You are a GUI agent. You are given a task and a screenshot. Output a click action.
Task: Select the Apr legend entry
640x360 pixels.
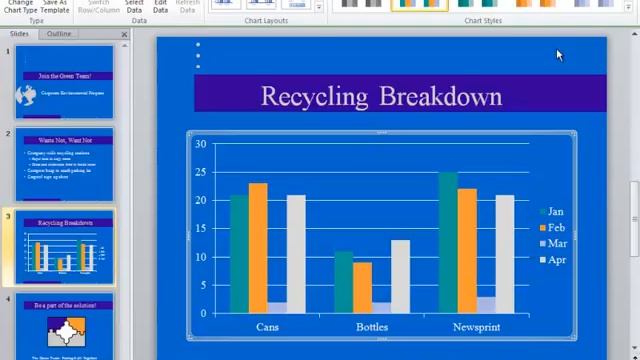pos(553,260)
